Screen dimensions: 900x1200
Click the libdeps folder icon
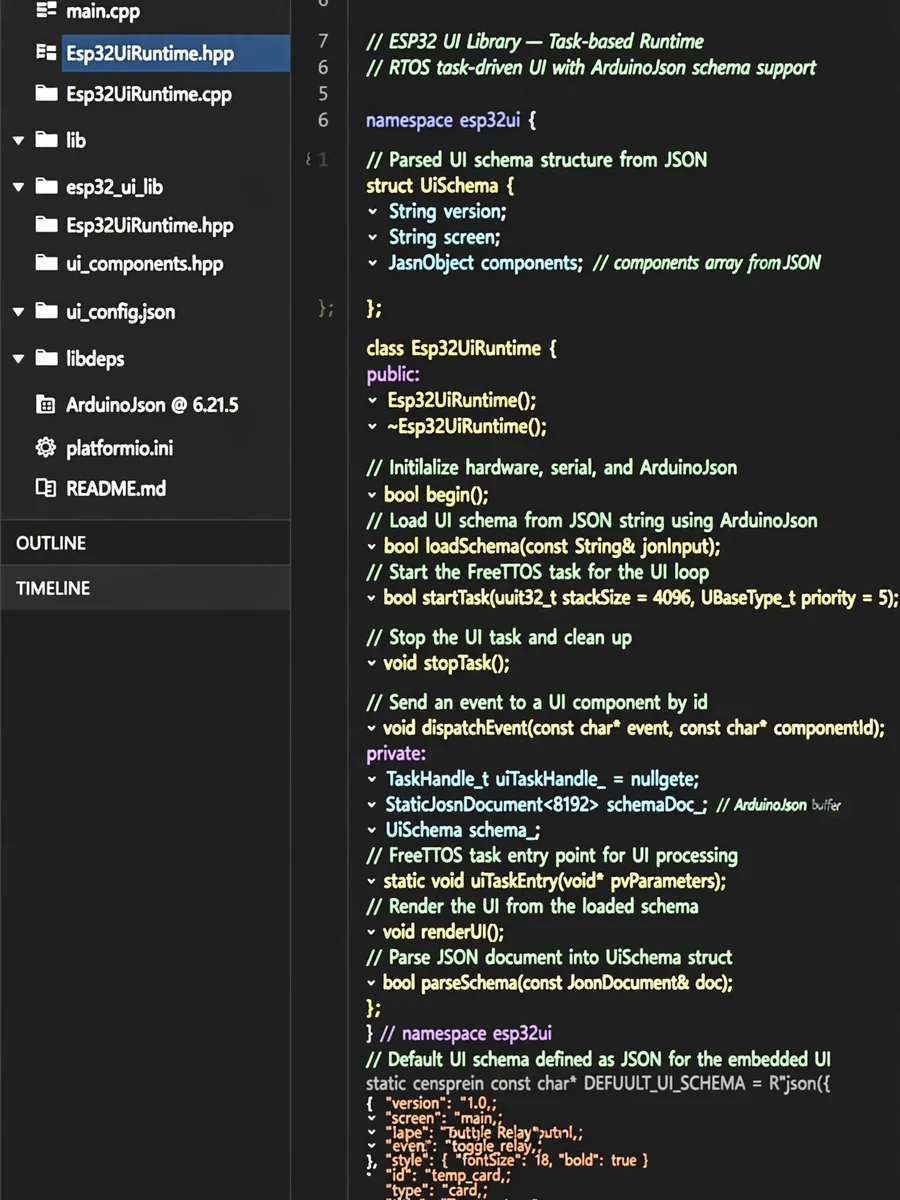coord(46,358)
